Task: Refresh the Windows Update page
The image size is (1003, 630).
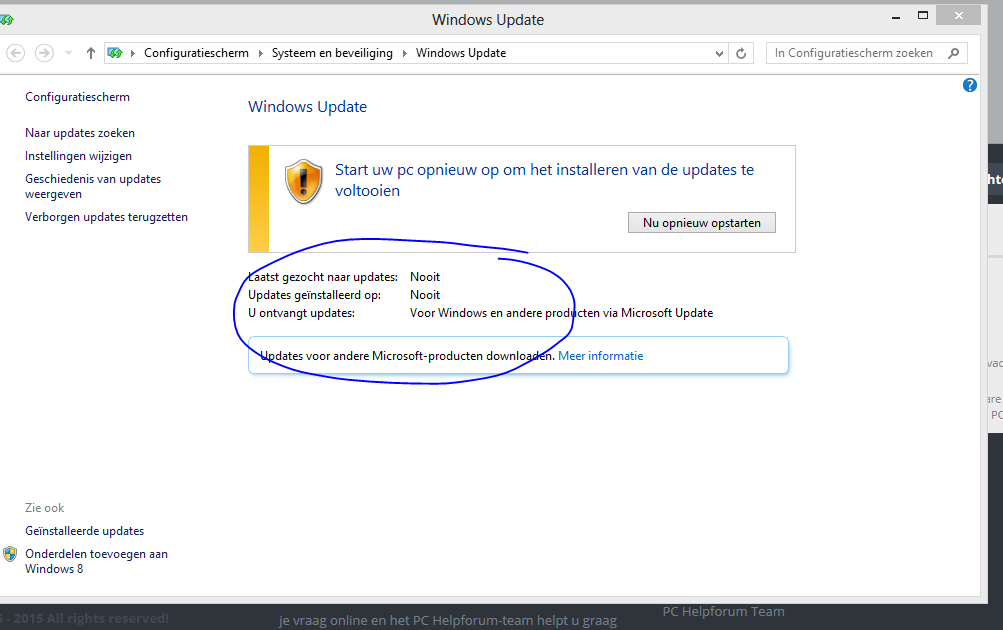Action: [x=741, y=54]
